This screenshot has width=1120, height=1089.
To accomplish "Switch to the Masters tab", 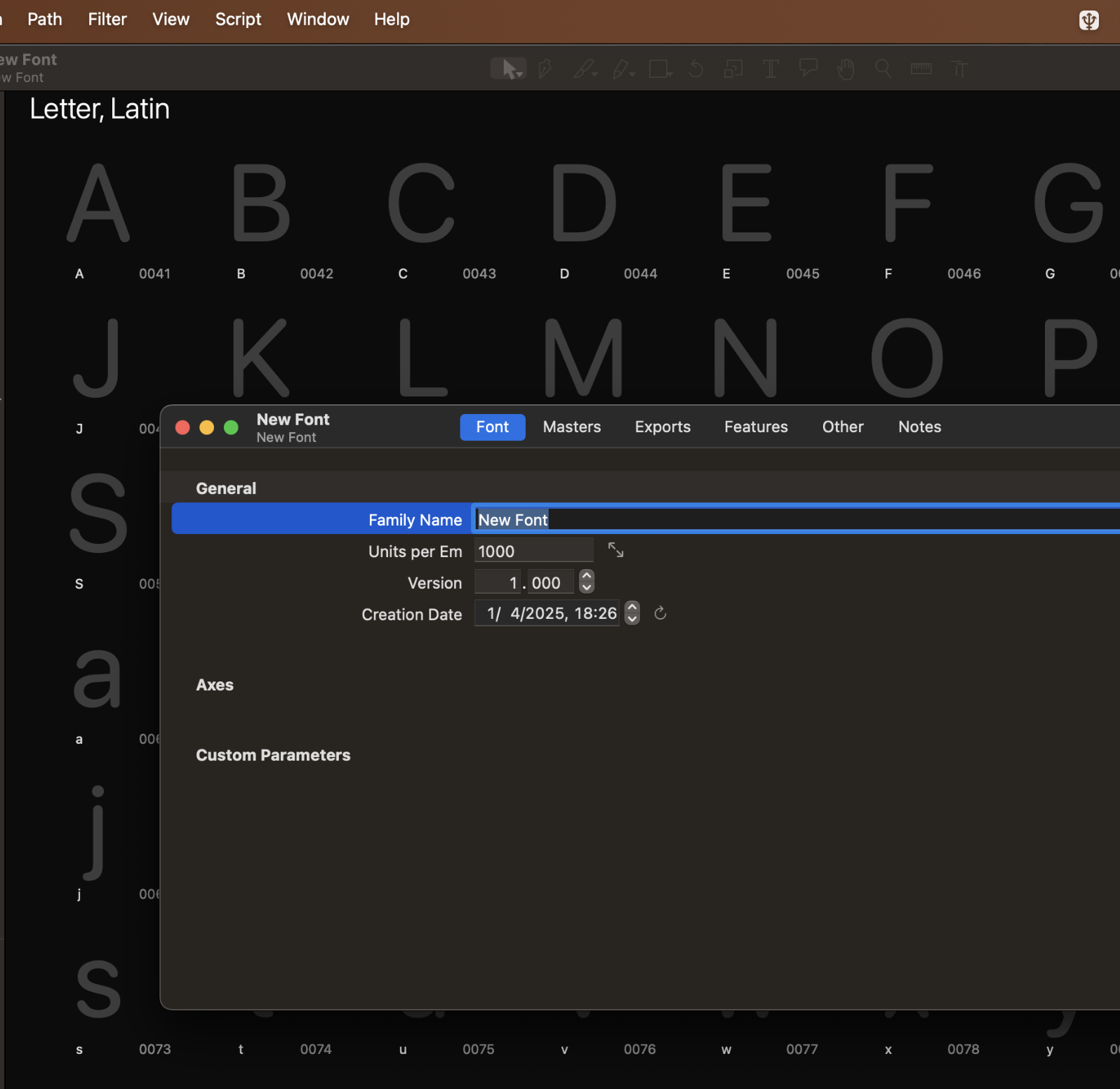I will (x=572, y=427).
